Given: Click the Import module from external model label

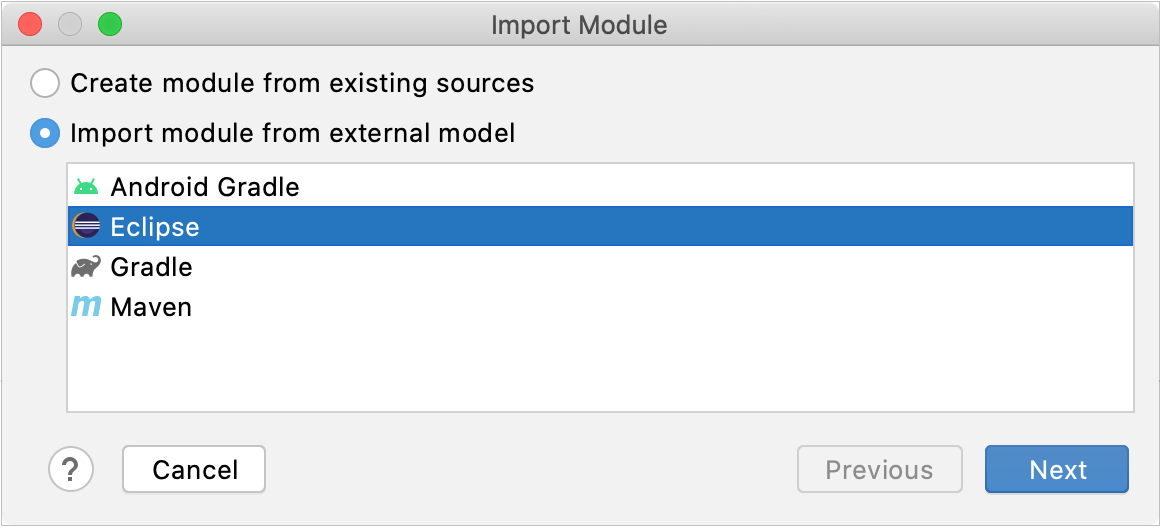Looking at the screenshot, I should coord(293,133).
